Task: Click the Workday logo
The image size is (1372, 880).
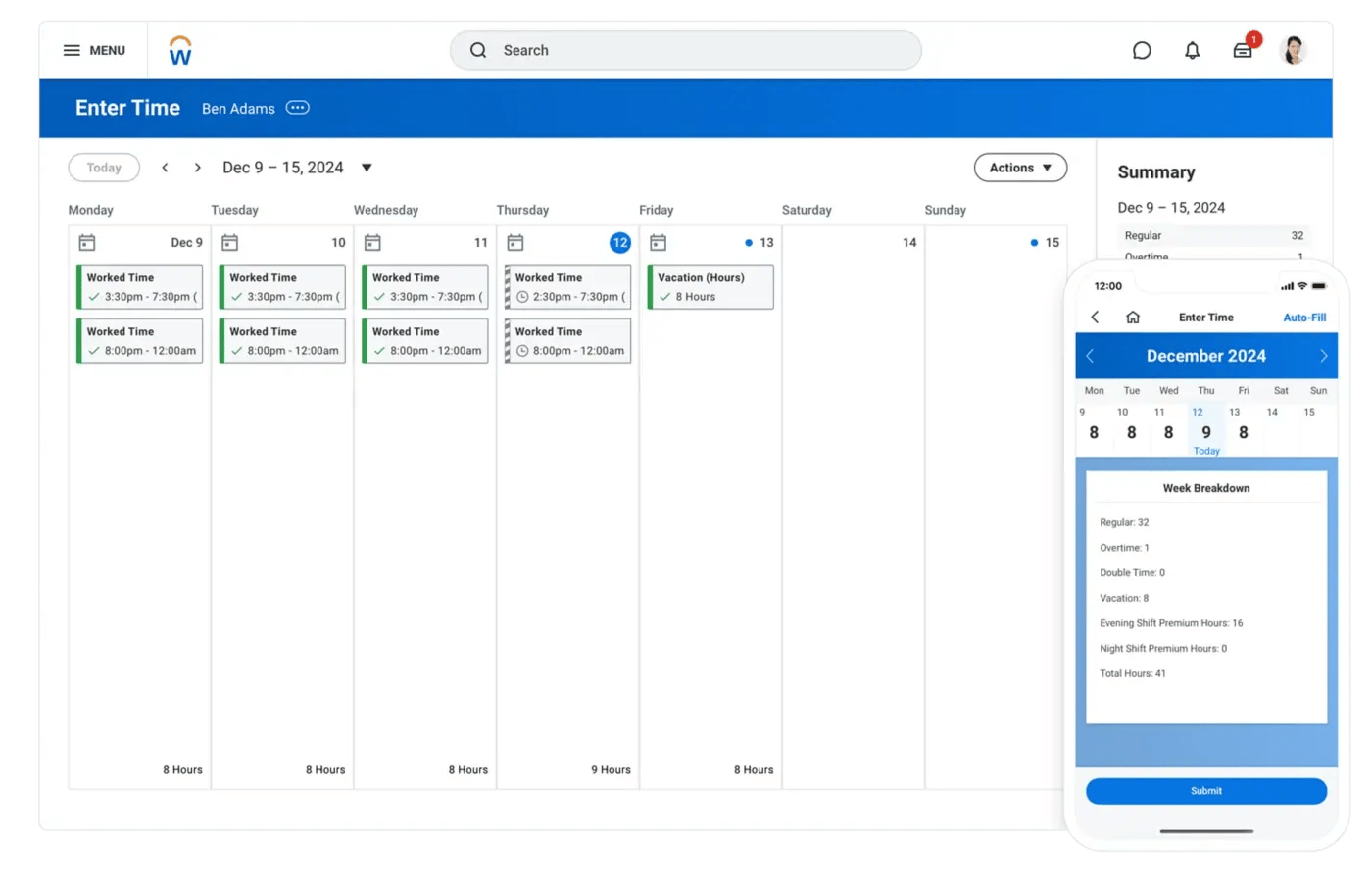Action: (x=179, y=50)
